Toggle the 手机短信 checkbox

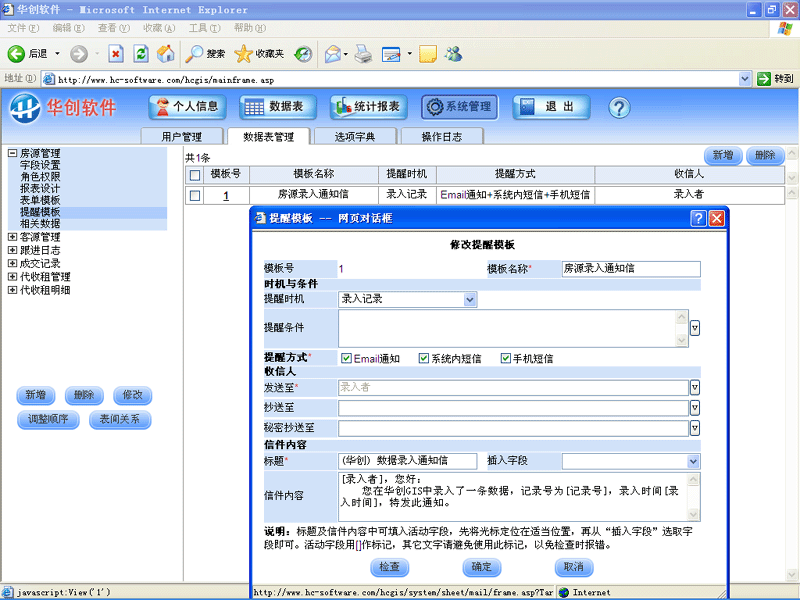tap(506, 358)
